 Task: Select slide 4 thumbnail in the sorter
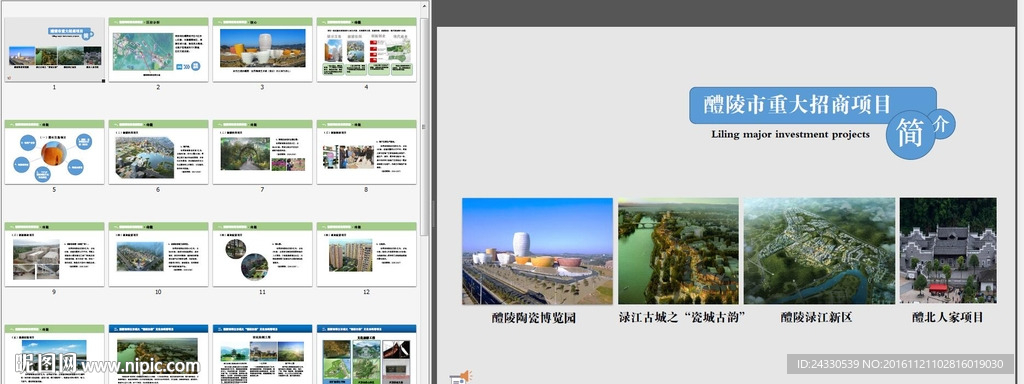pos(366,50)
